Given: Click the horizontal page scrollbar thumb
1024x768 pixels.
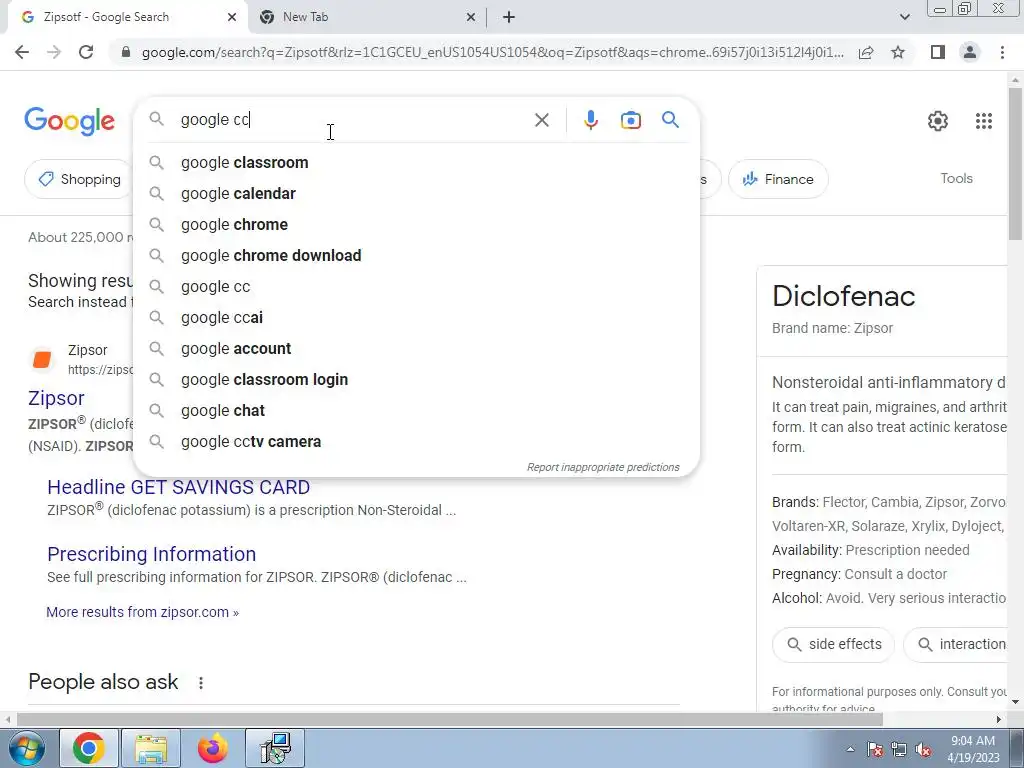Looking at the screenshot, I should (x=450, y=719).
